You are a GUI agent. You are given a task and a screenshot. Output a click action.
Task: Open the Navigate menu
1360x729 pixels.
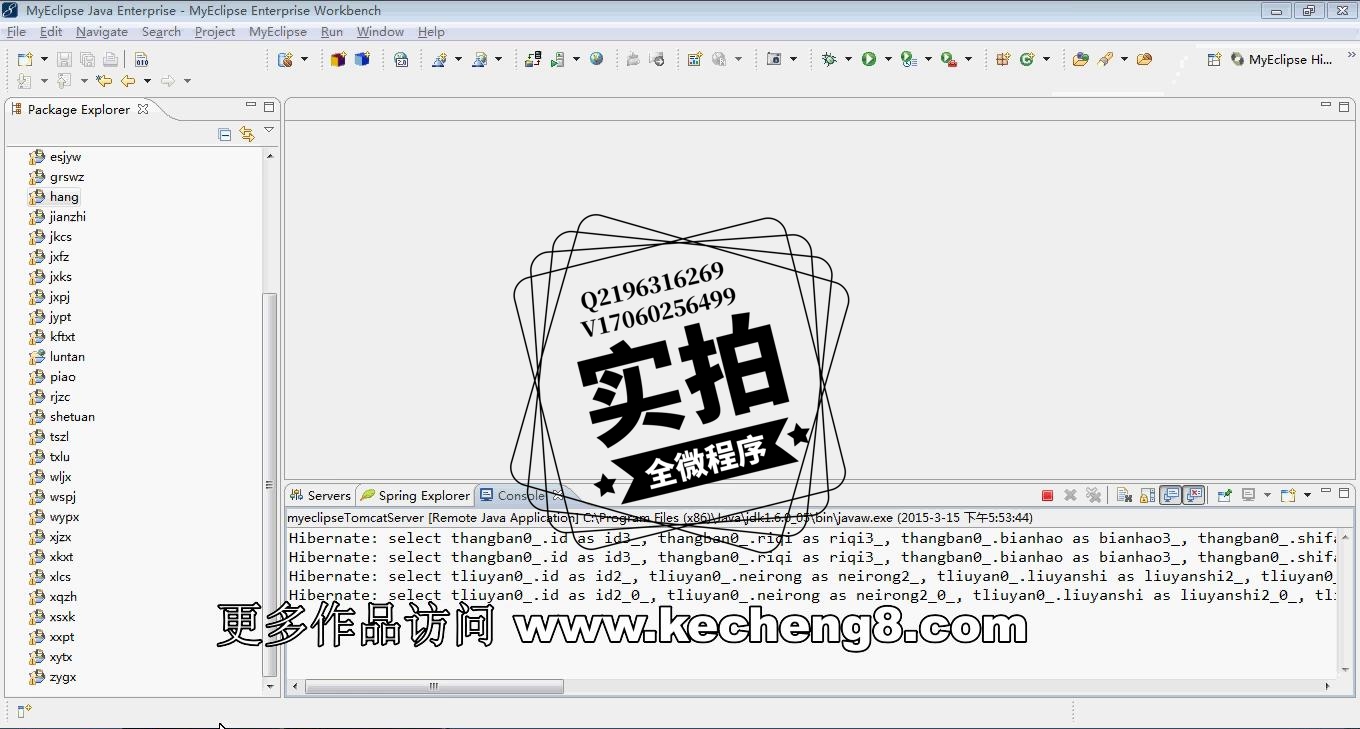tap(102, 32)
